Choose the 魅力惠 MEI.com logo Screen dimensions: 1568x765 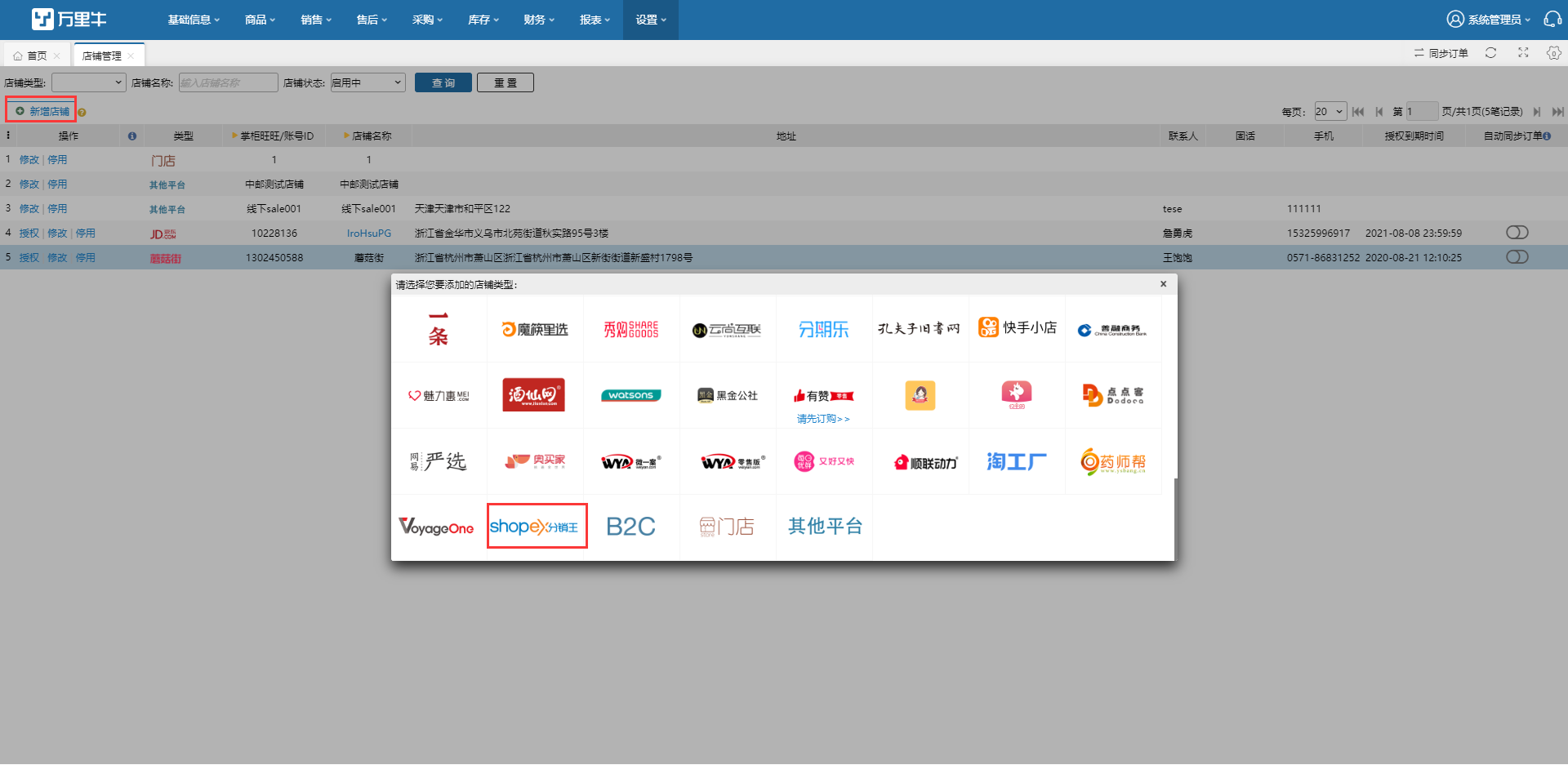(x=439, y=395)
